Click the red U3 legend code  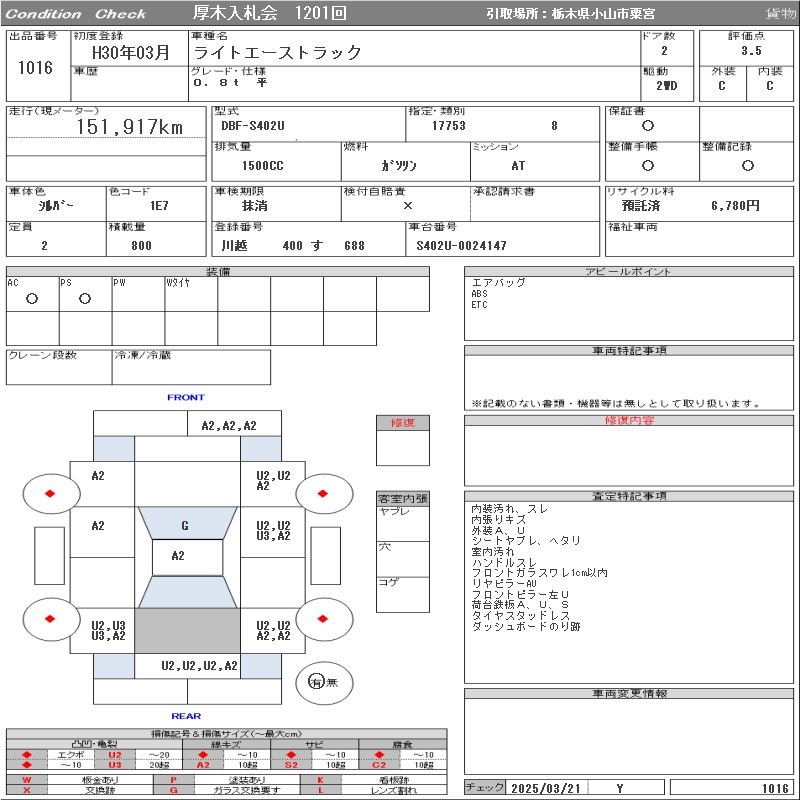pyautogui.click(x=115, y=765)
